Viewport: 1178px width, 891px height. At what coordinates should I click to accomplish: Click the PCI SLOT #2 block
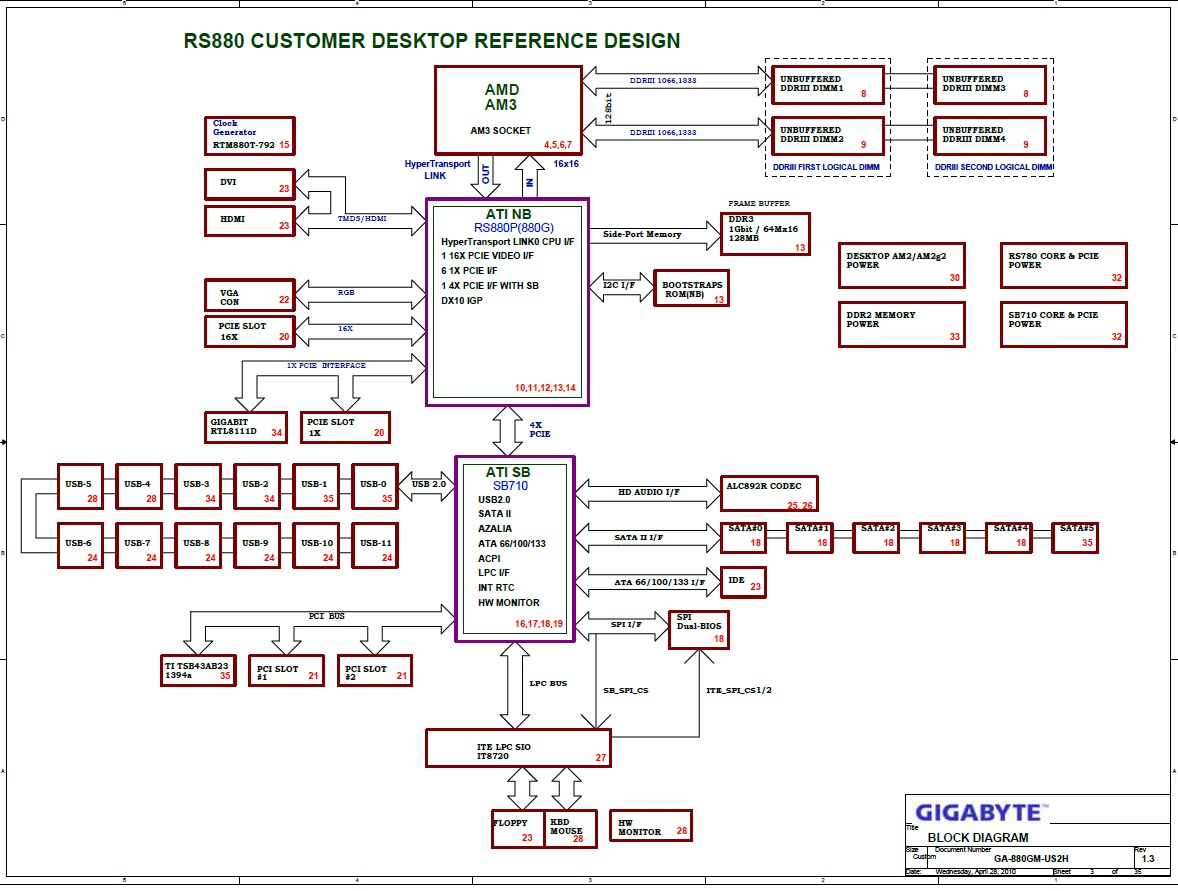[x=375, y=670]
